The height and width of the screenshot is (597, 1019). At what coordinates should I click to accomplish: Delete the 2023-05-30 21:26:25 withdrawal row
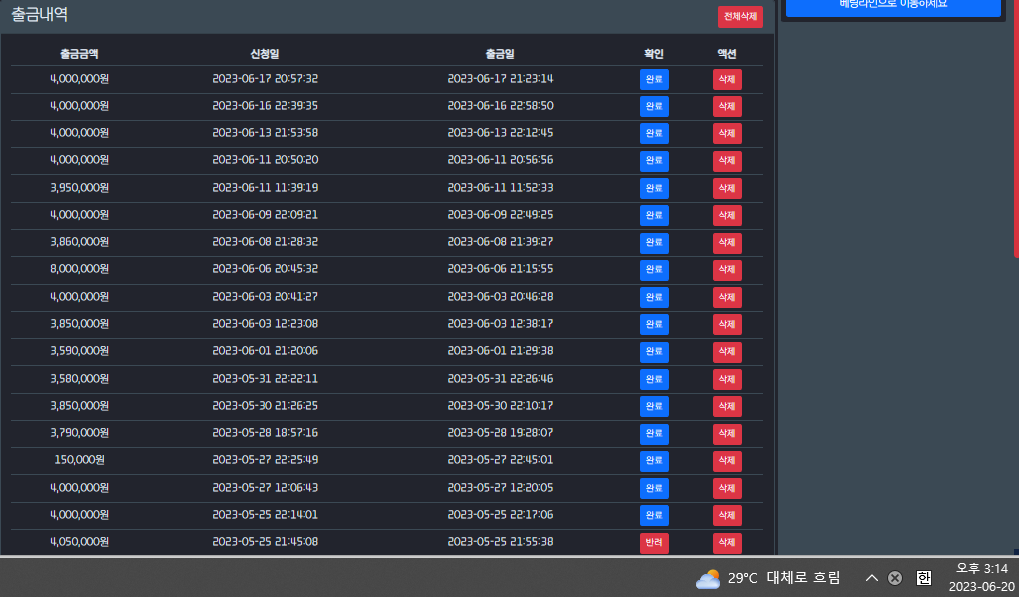coord(727,407)
